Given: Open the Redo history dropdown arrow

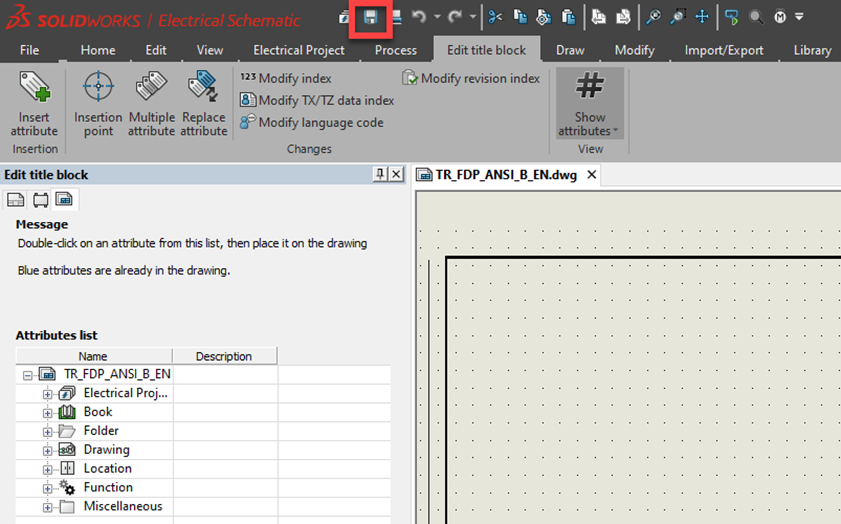Looking at the screenshot, I should (473, 17).
